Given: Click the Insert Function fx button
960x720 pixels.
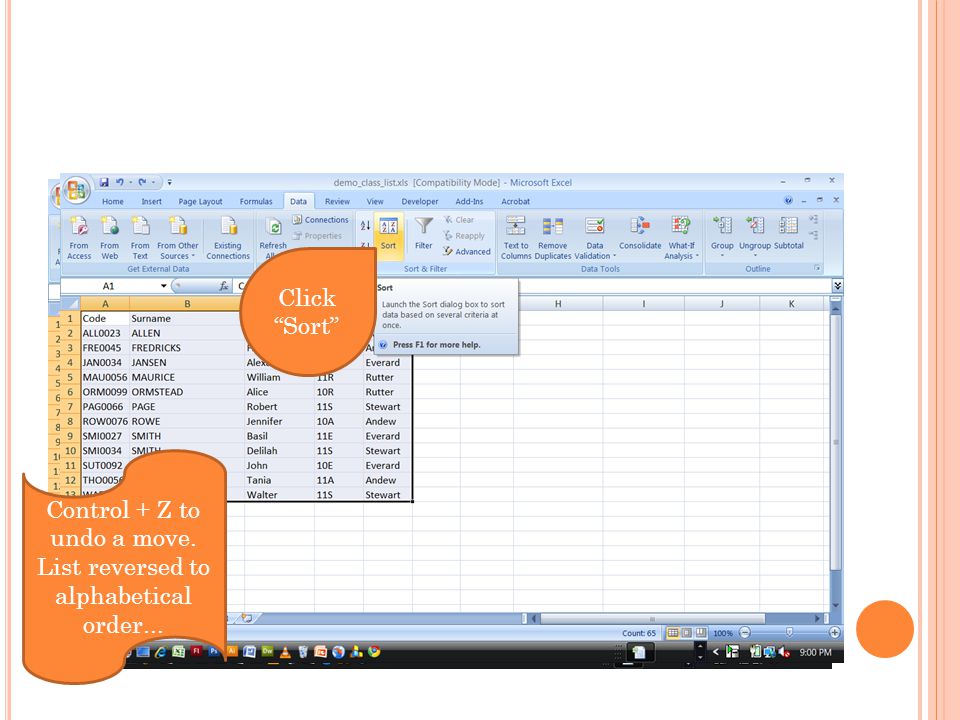Looking at the screenshot, I should click(223, 286).
